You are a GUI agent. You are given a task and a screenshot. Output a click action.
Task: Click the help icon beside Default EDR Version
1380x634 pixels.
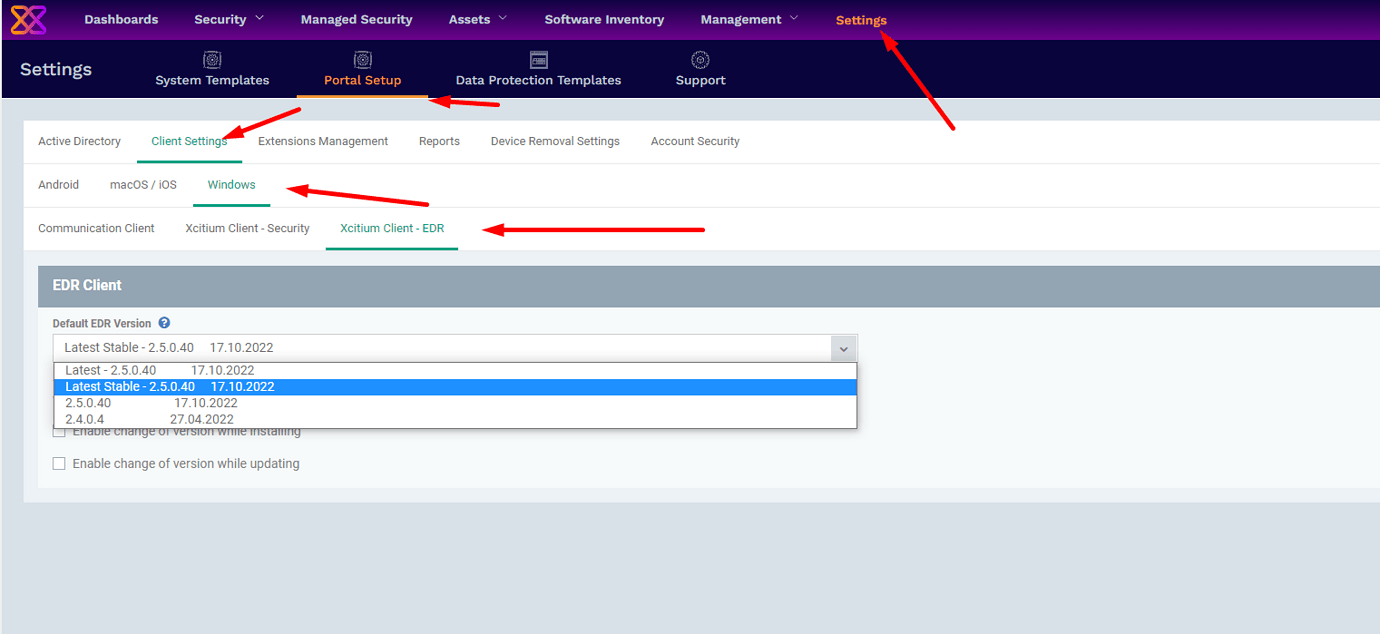(164, 322)
